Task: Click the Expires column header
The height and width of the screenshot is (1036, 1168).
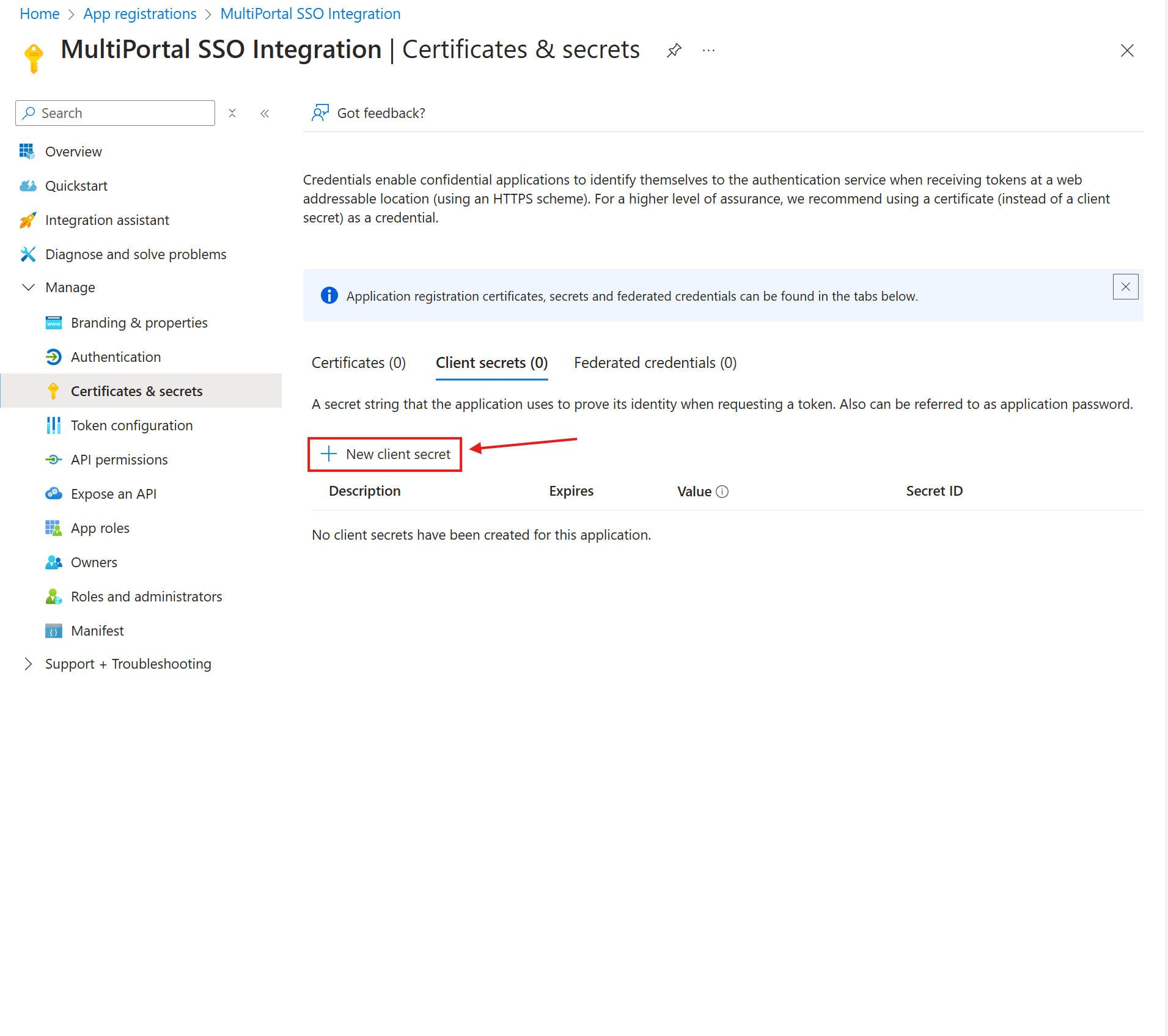Action: (571, 491)
